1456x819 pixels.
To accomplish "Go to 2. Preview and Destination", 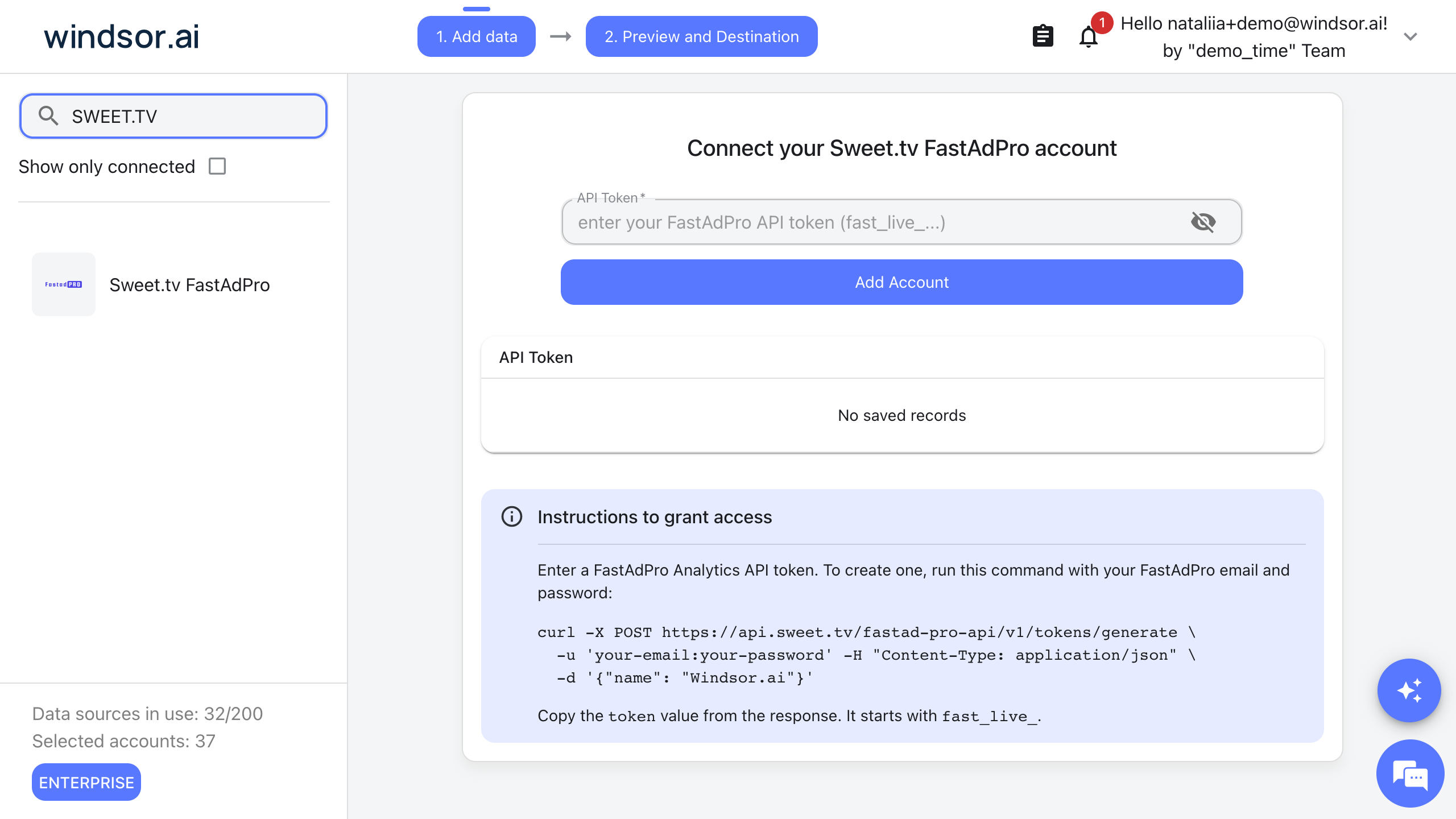I will [x=701, y=36].
